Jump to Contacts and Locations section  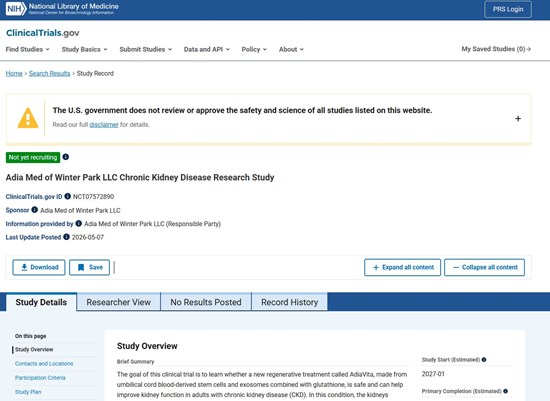44,364
